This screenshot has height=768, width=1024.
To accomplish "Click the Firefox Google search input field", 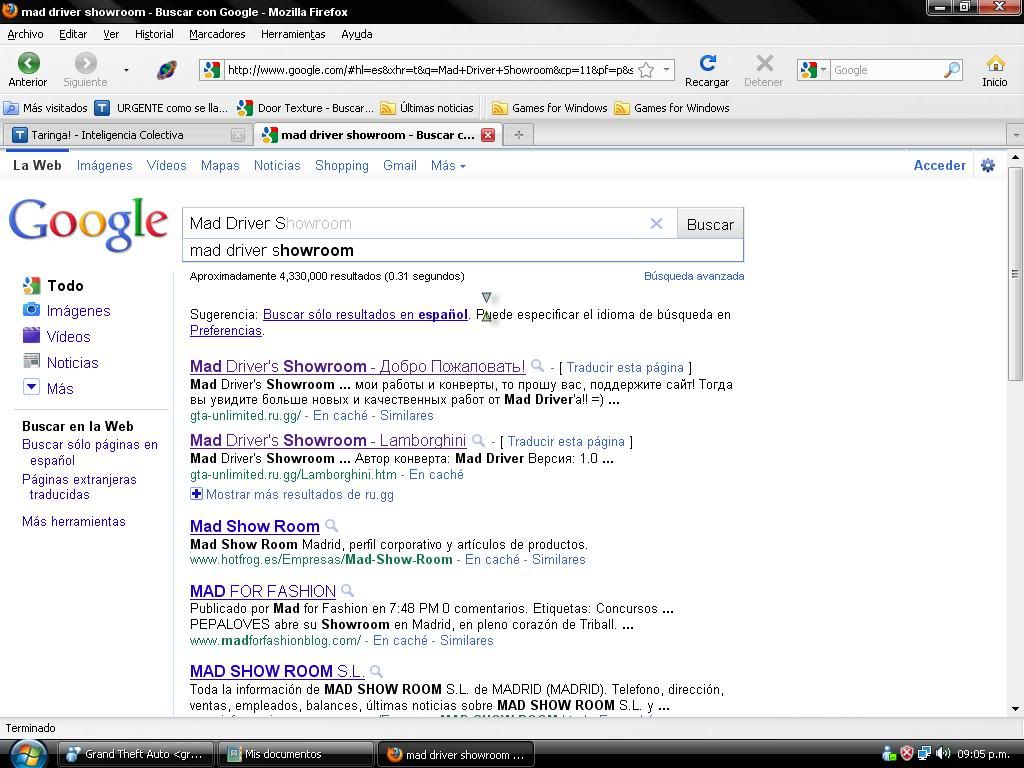I will point(886,70).
